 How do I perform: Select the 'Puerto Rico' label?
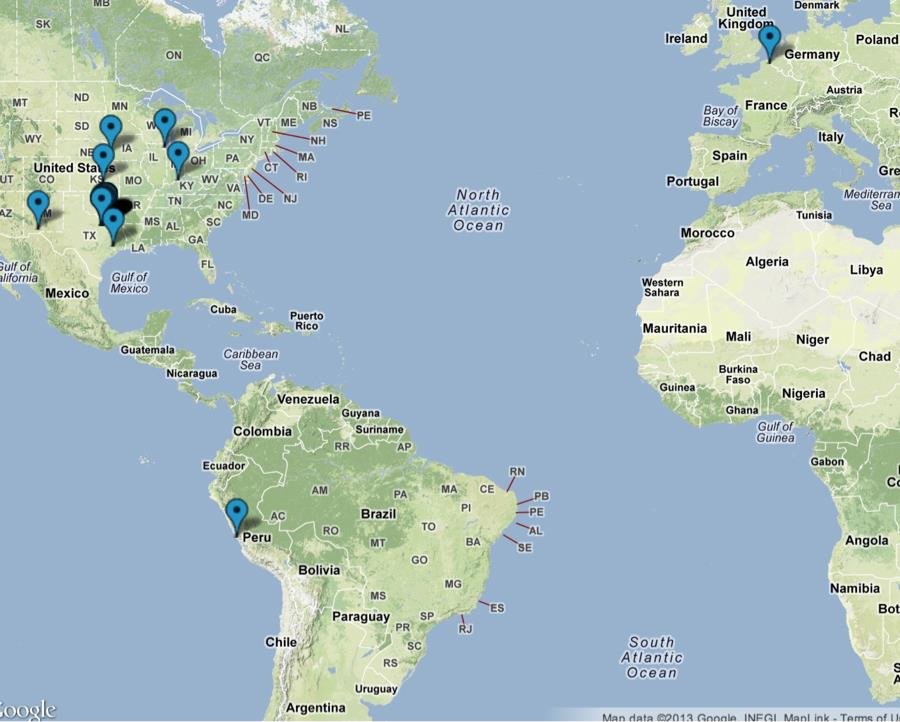(307, 321)
